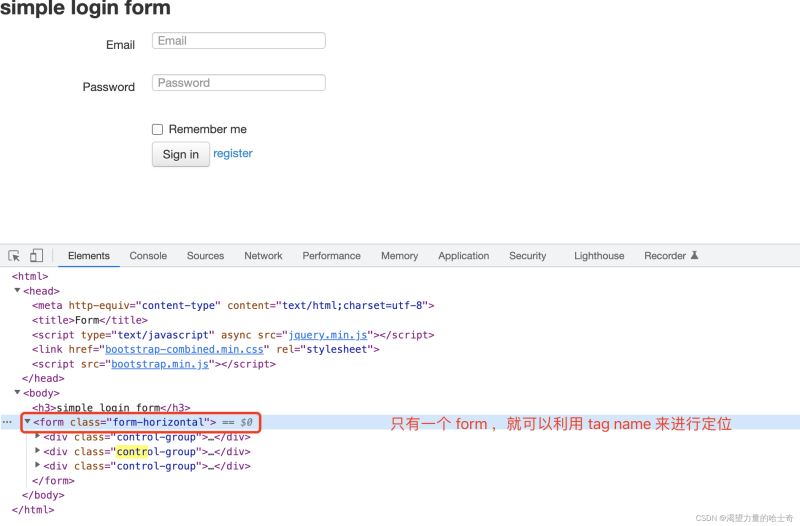
Task: Open the jquery.min.js source link
Action: click(x=328, y=335)
